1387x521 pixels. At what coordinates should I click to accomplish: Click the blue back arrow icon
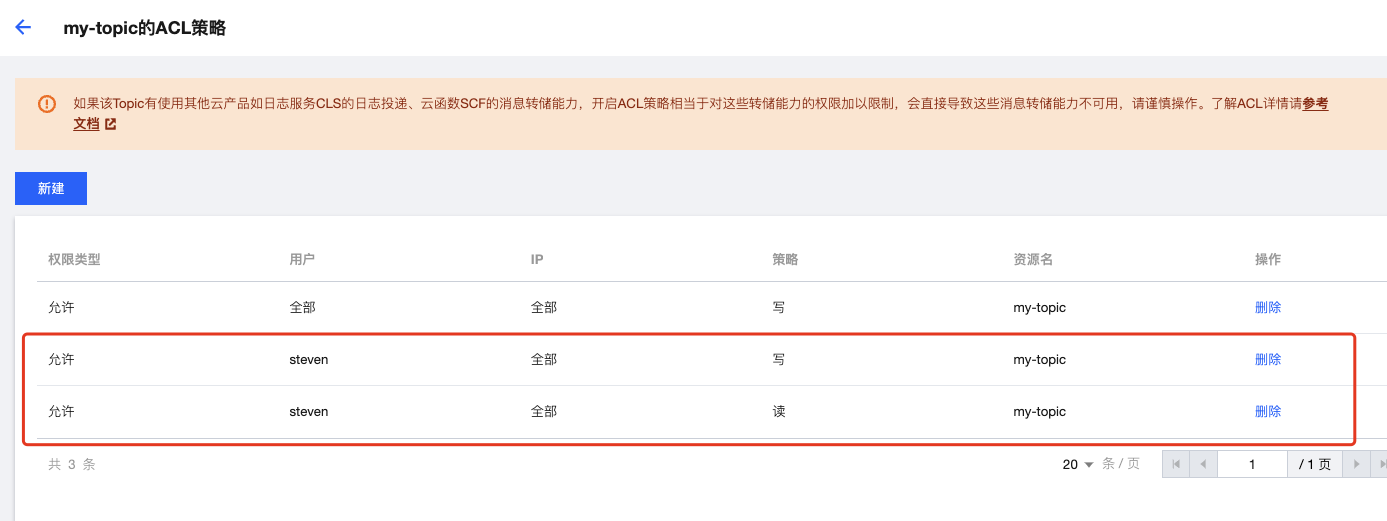click(x=23, y=28)
